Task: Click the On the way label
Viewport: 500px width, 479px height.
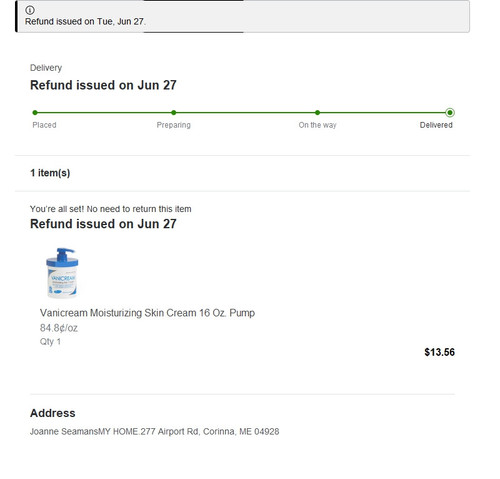Action: point(317,125)
